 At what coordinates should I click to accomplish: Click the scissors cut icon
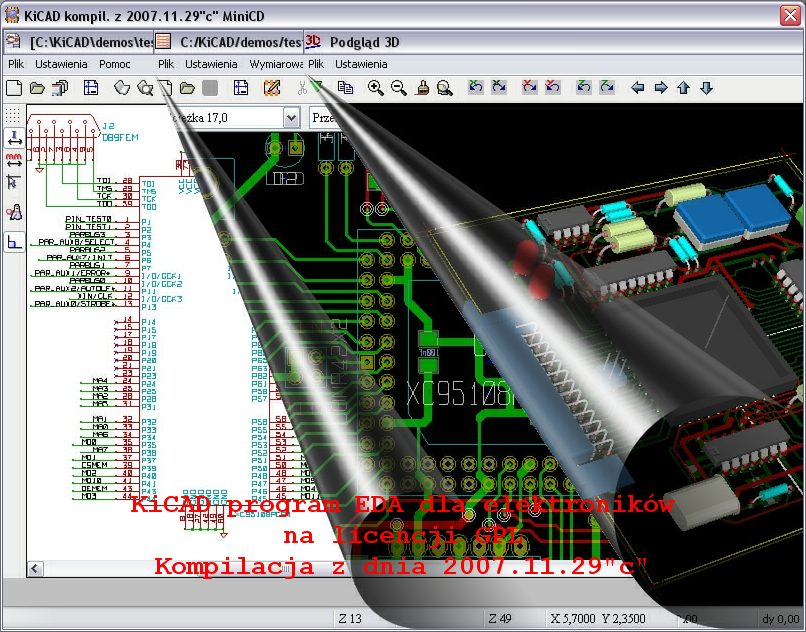click(302, 88)
